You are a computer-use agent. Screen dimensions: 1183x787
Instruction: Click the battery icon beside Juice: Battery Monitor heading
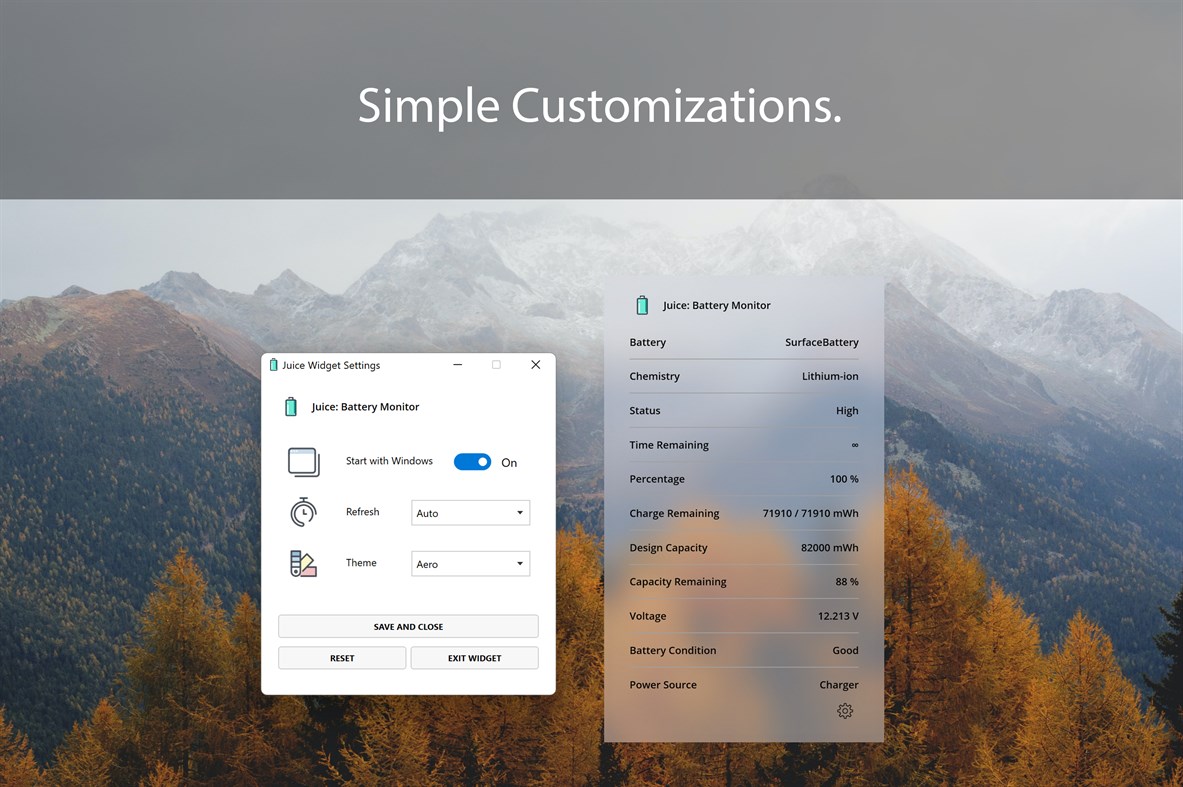(x=291, y=407)
